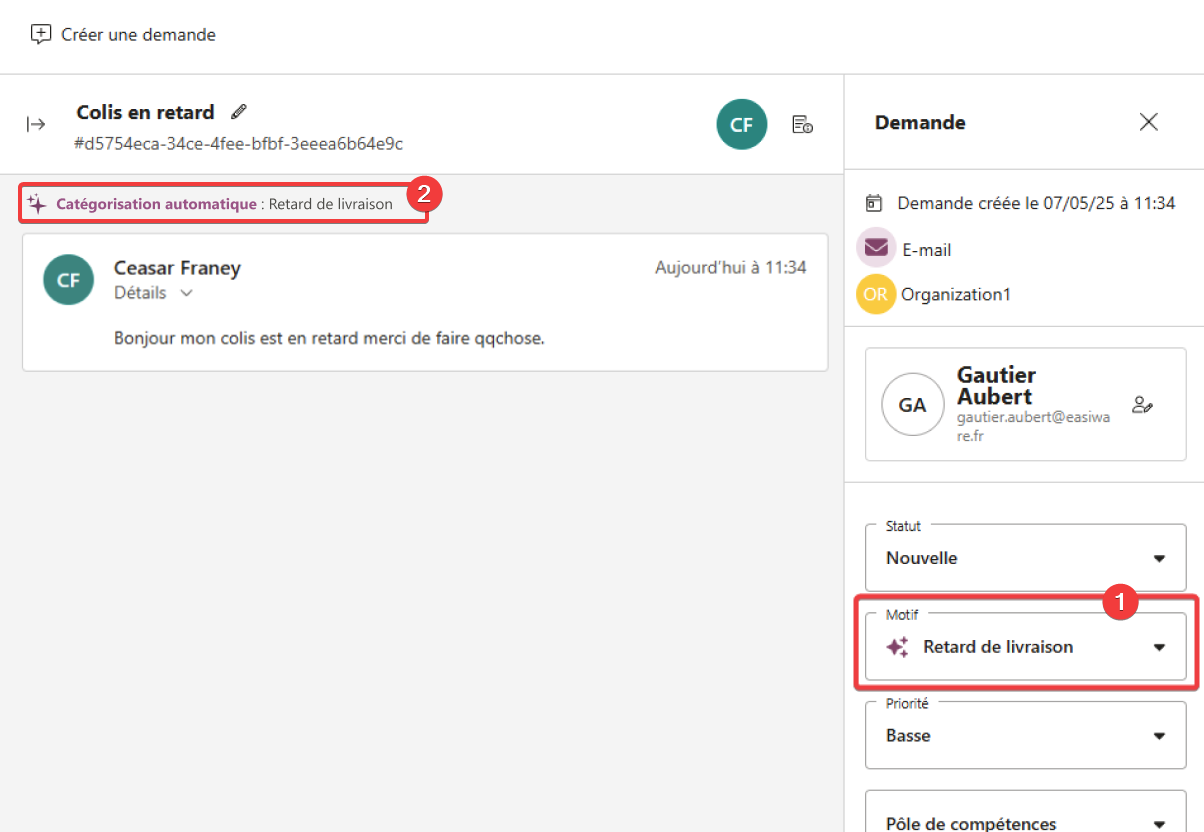Collapse panel using the arrow-to-bar icon

pyautogui.click(x=36, y=124)
